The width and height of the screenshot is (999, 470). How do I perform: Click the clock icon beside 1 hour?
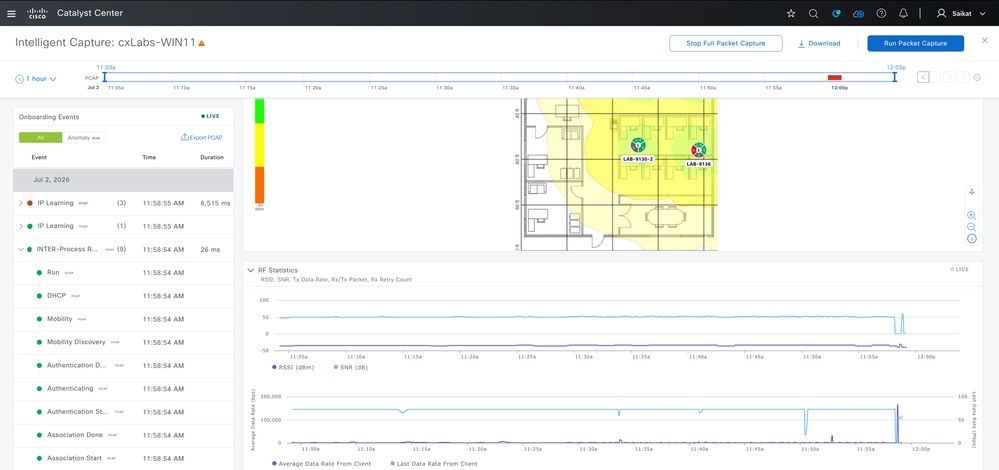pos(20,79)
